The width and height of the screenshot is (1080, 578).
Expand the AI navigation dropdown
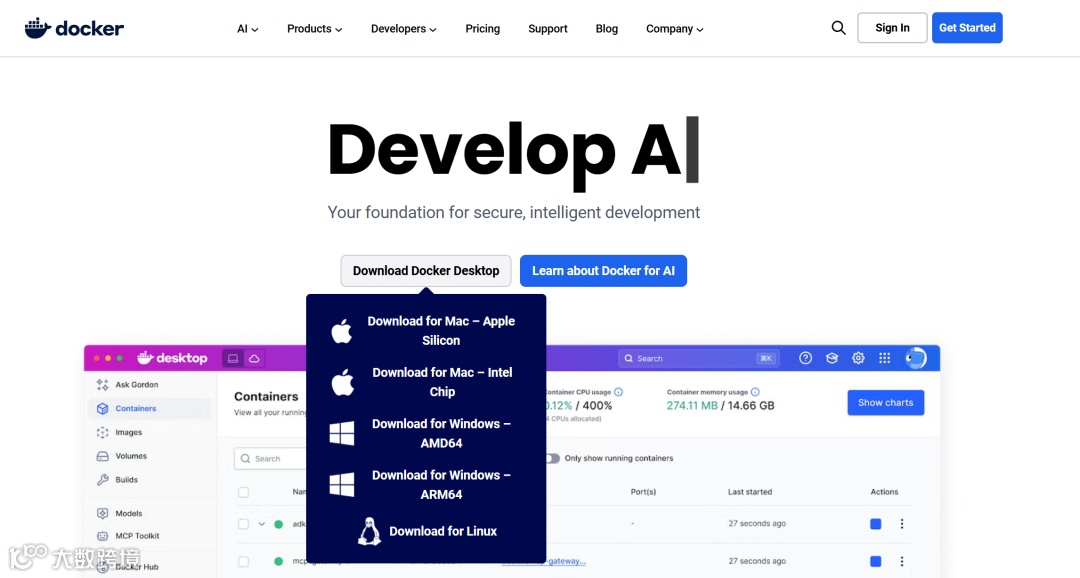(x=247, y=29)
